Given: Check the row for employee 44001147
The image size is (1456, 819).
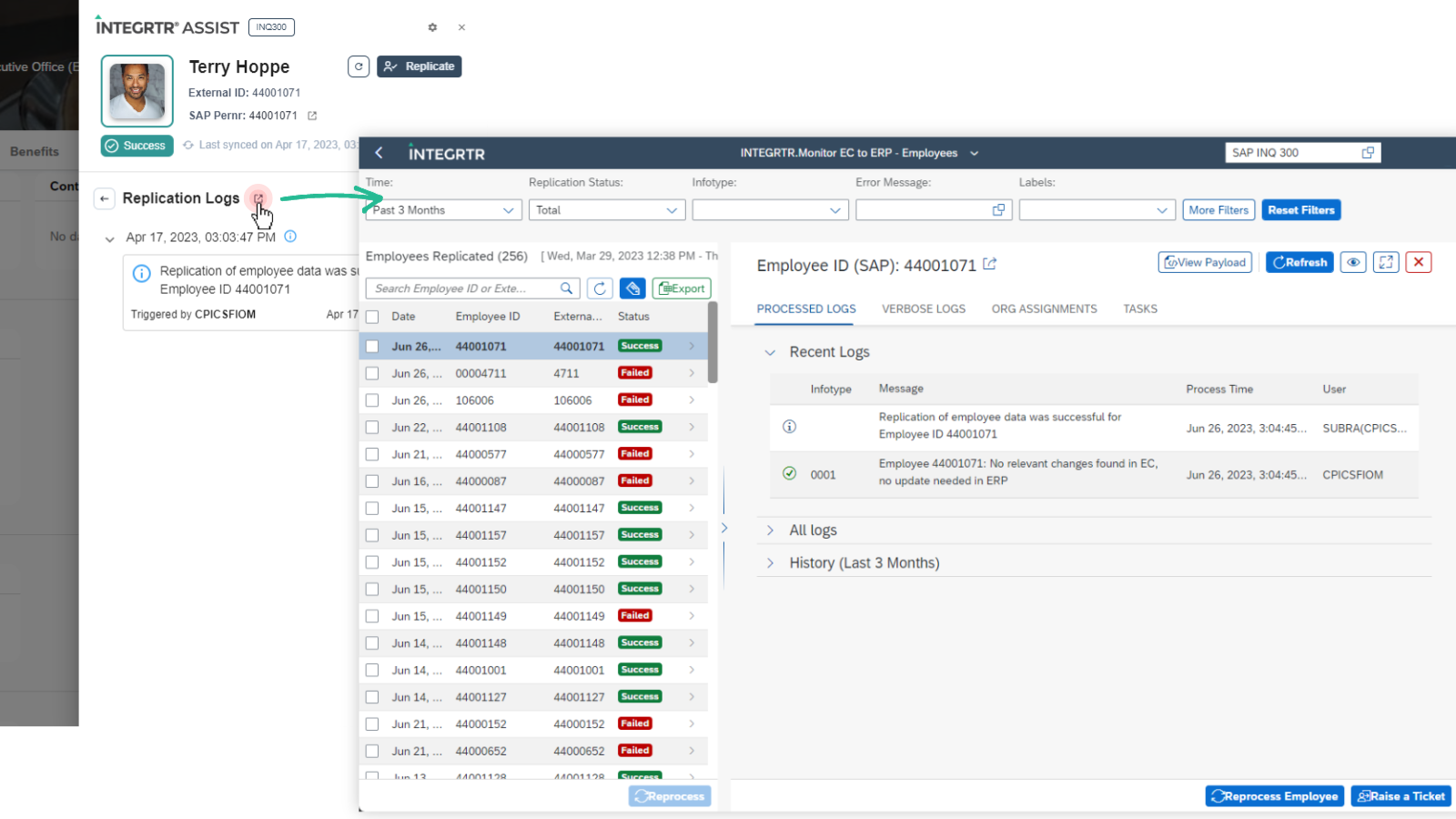Looking at the screenshot, I should pos(372,509).
